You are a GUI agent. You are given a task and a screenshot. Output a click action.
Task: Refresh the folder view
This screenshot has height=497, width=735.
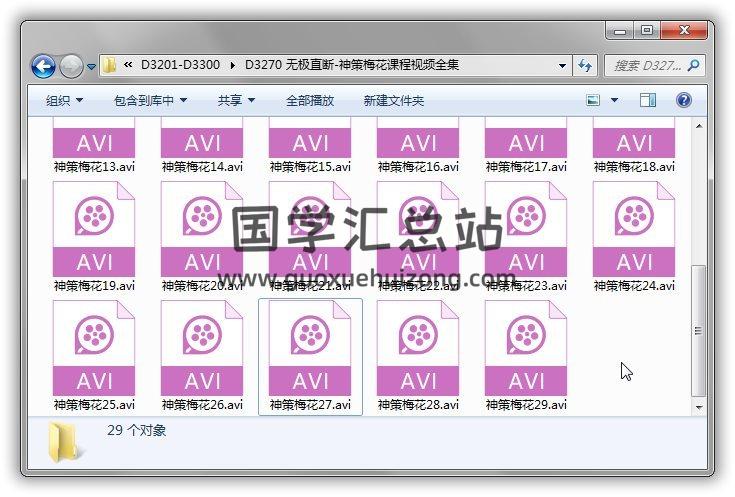click(x=585, y=65)
